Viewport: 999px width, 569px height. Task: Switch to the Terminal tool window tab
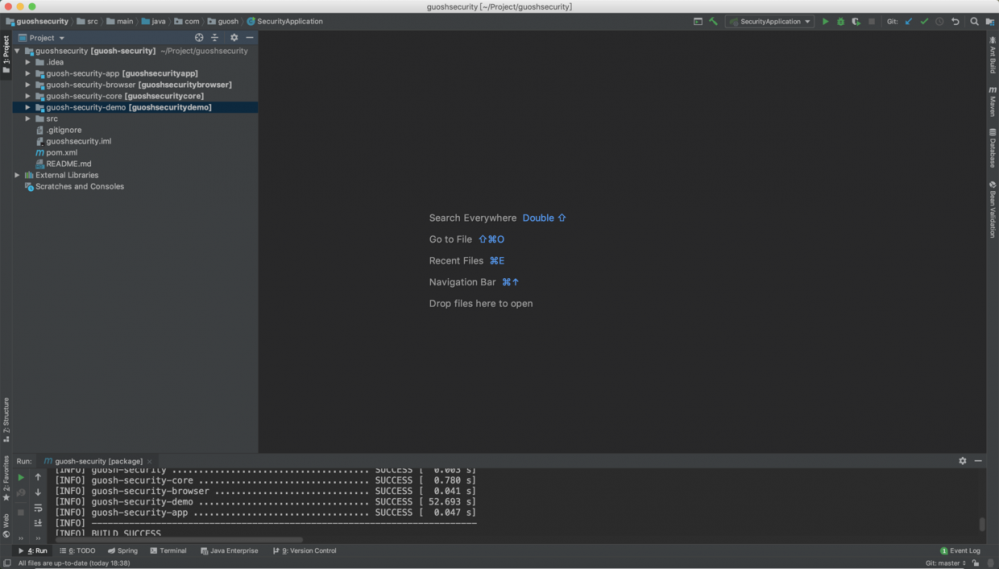click(168, 551)
